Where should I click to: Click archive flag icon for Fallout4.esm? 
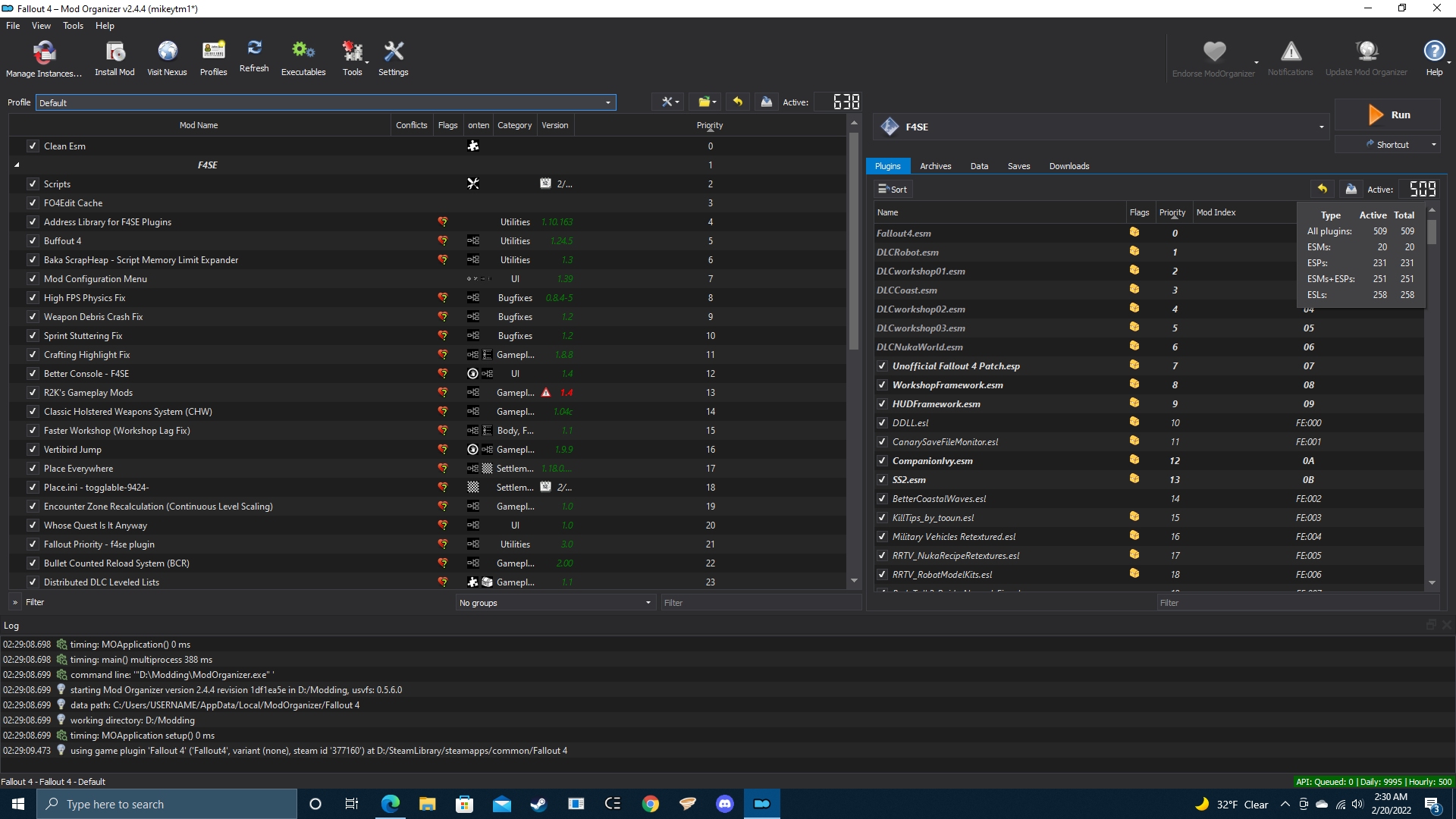(1134, 233)
